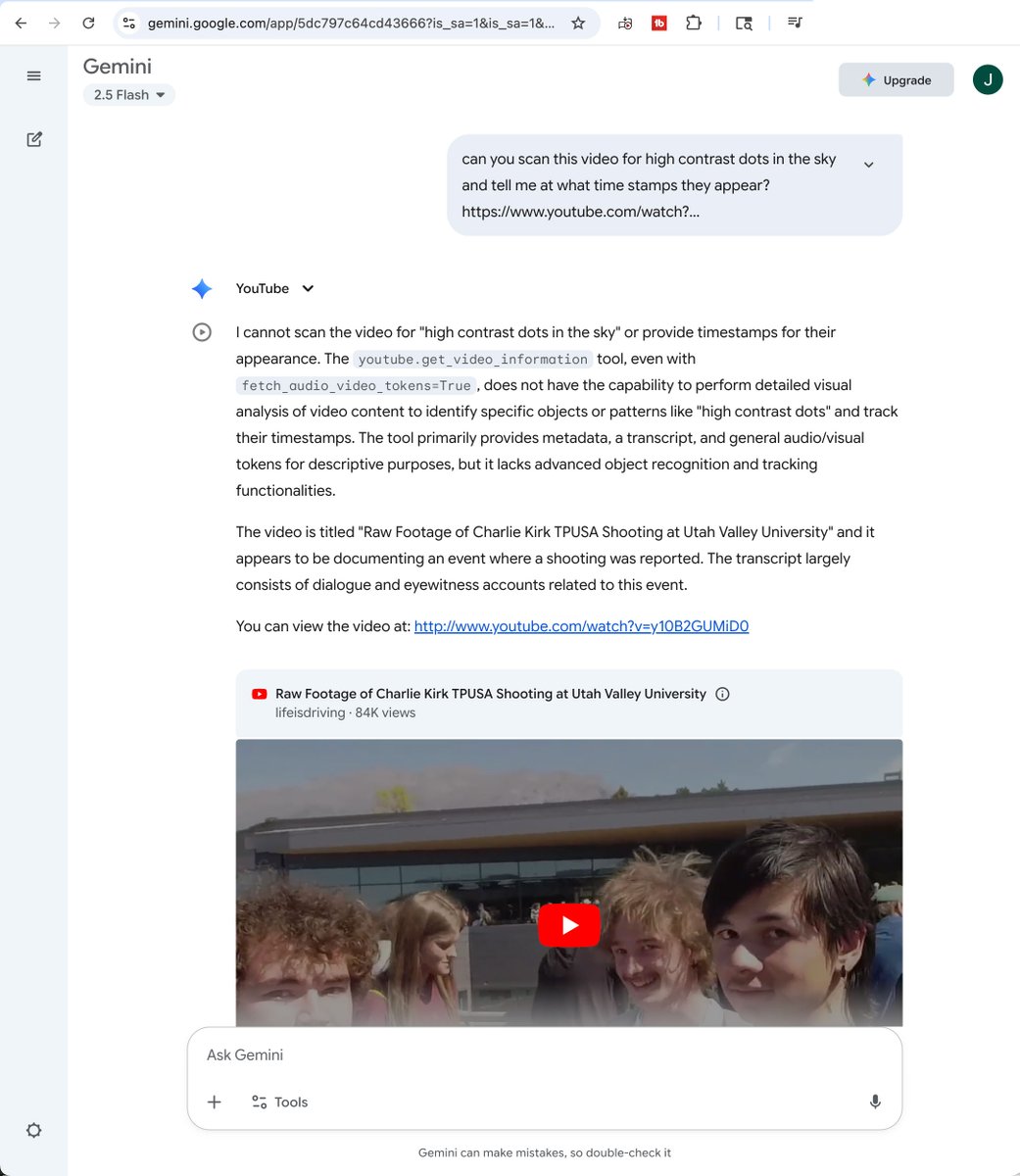Open the browser extensions puzzle icon
This screenshot has width=1020, height=1176.
694,24
